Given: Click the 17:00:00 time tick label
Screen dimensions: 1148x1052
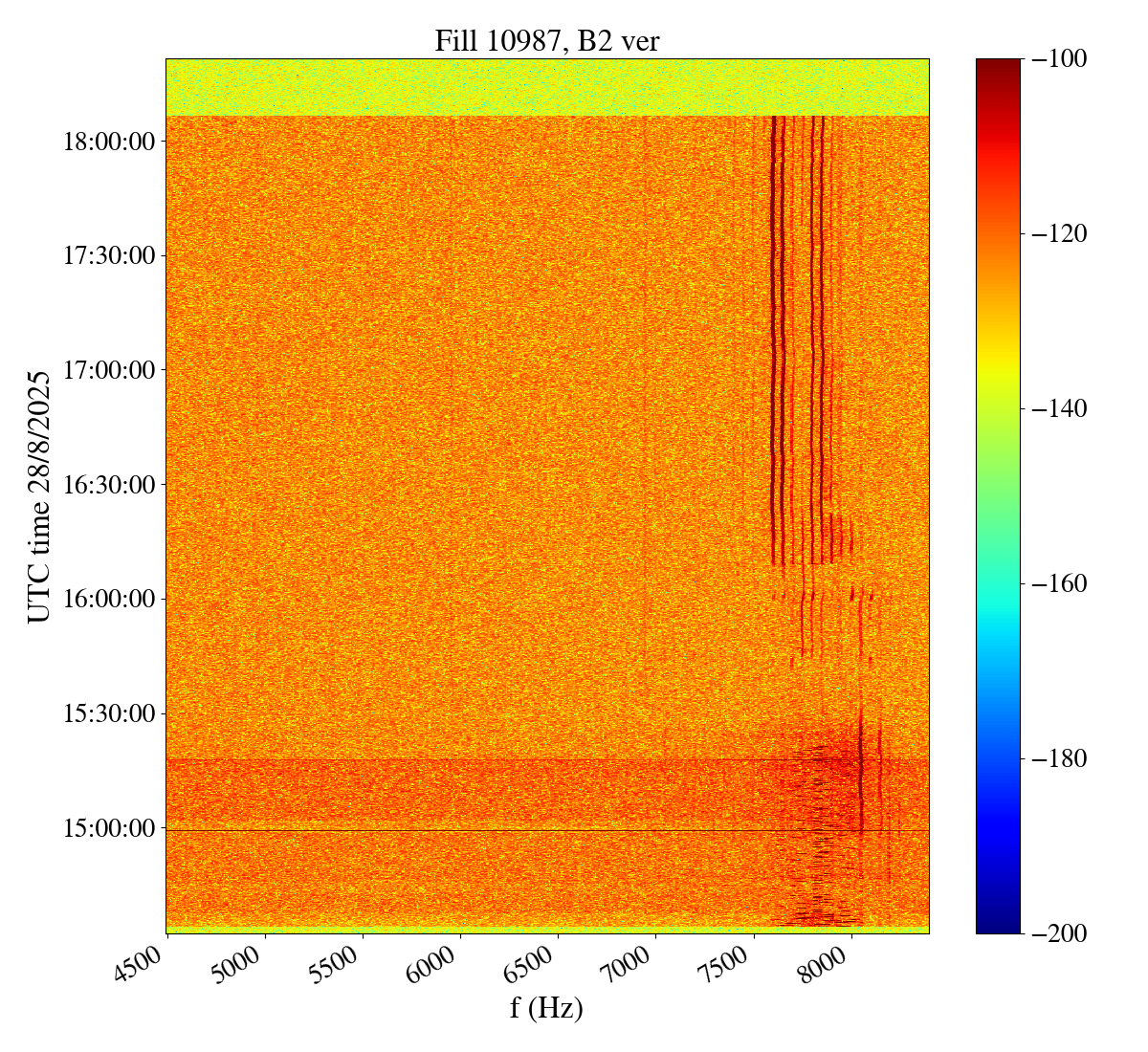Looking at the screenshot, I should pos(108,370).
